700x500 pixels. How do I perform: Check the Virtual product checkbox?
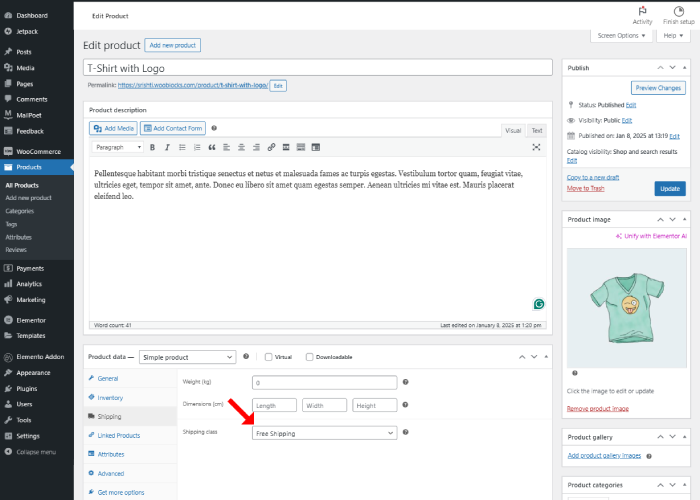coord(268,357)
